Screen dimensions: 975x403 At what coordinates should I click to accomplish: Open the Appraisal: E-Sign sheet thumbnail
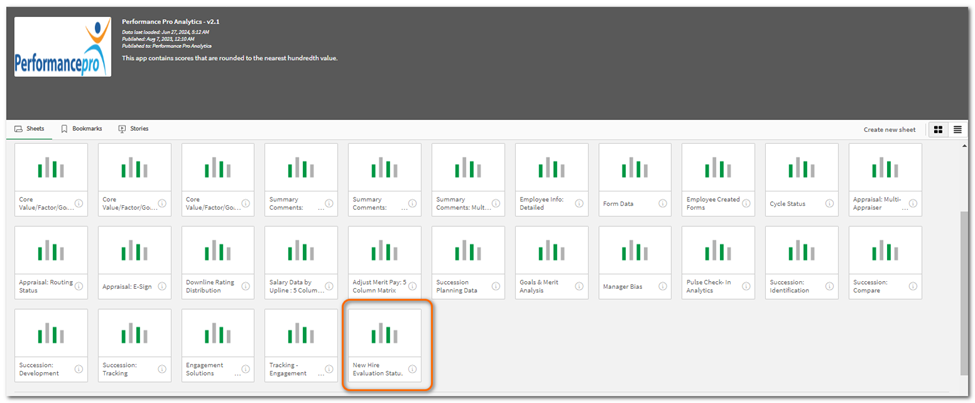134,251
